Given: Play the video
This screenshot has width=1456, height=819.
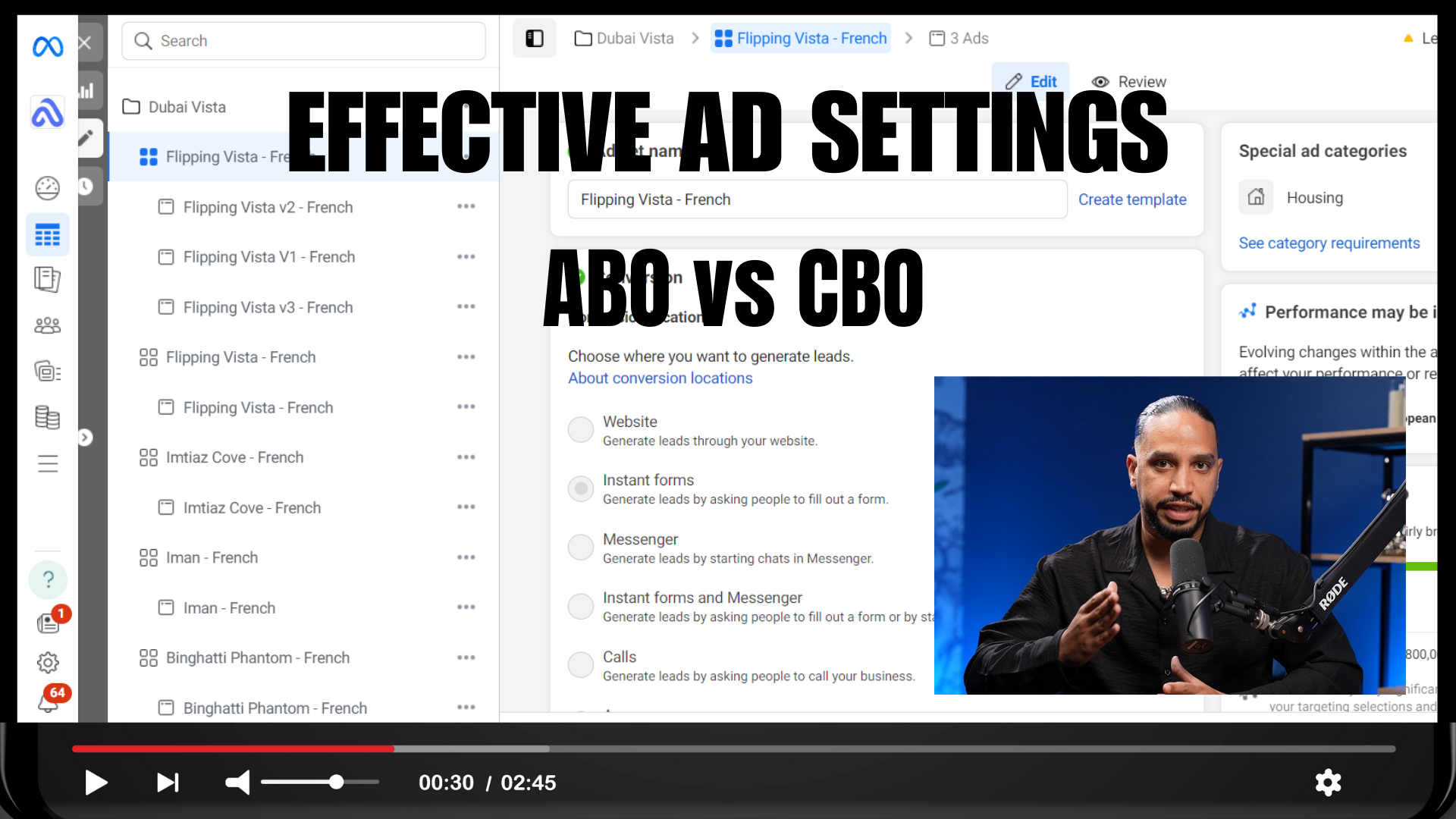Looking at the screenshot, I should coord(96,783).
